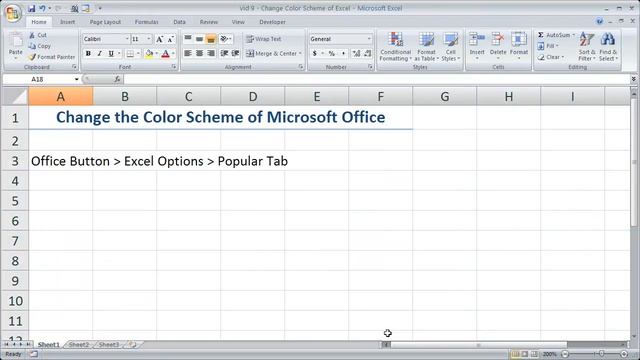Apply comma style number format
The height and width of the screenshot is (360, 640).
[x=343, y=53]
